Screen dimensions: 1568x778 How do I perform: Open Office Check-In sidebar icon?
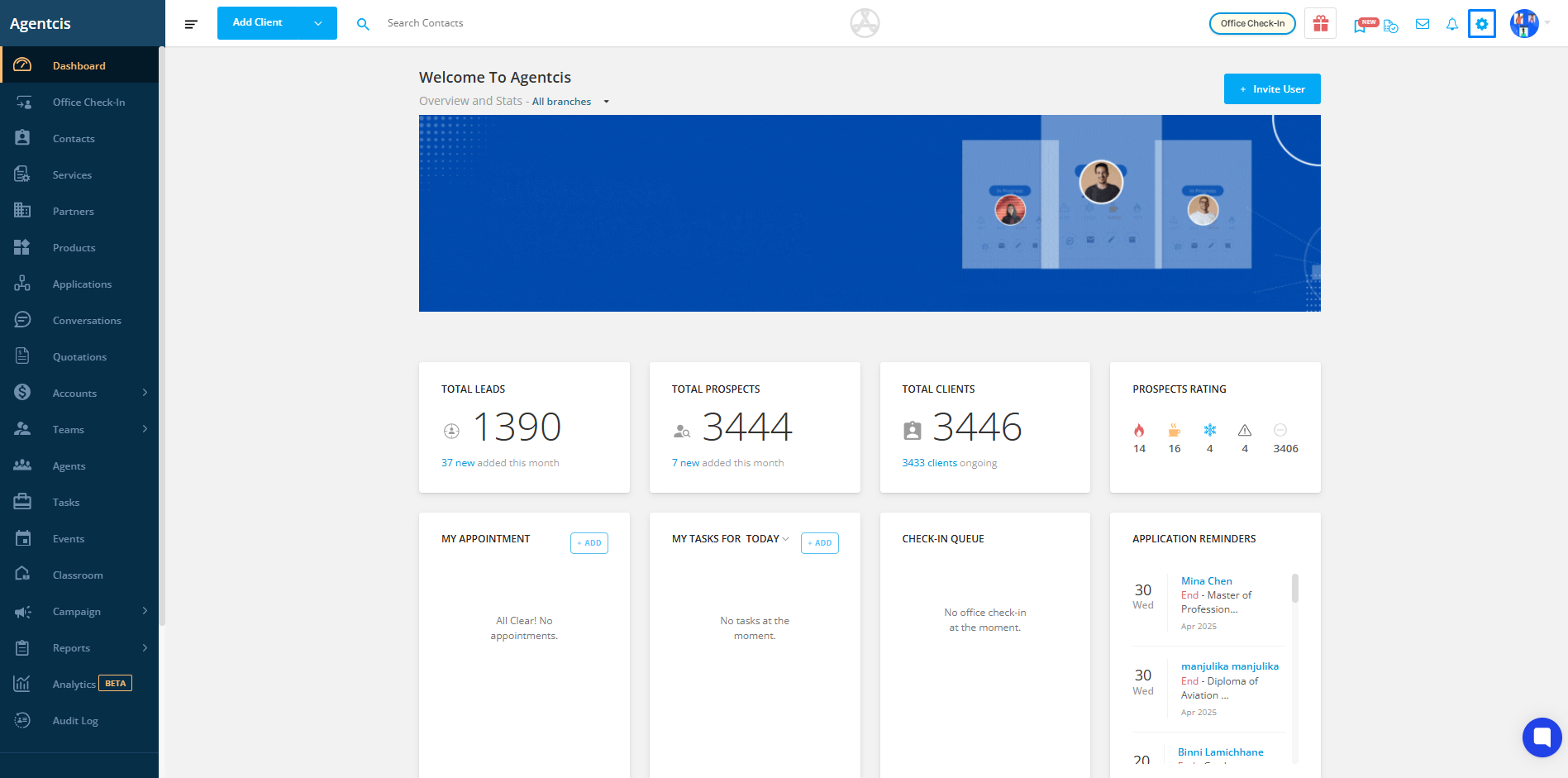(x=22, y=102)
